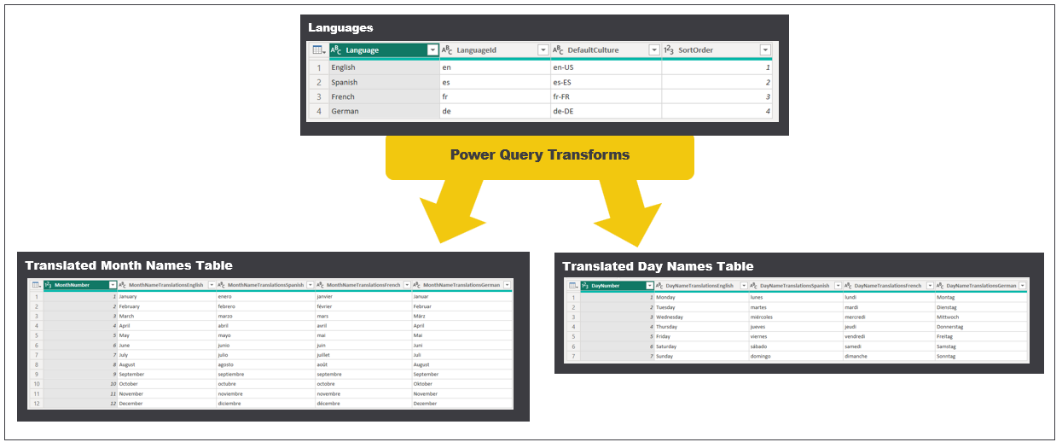Select the Language column header
The image size is (1062, 448).
point(384,50)
